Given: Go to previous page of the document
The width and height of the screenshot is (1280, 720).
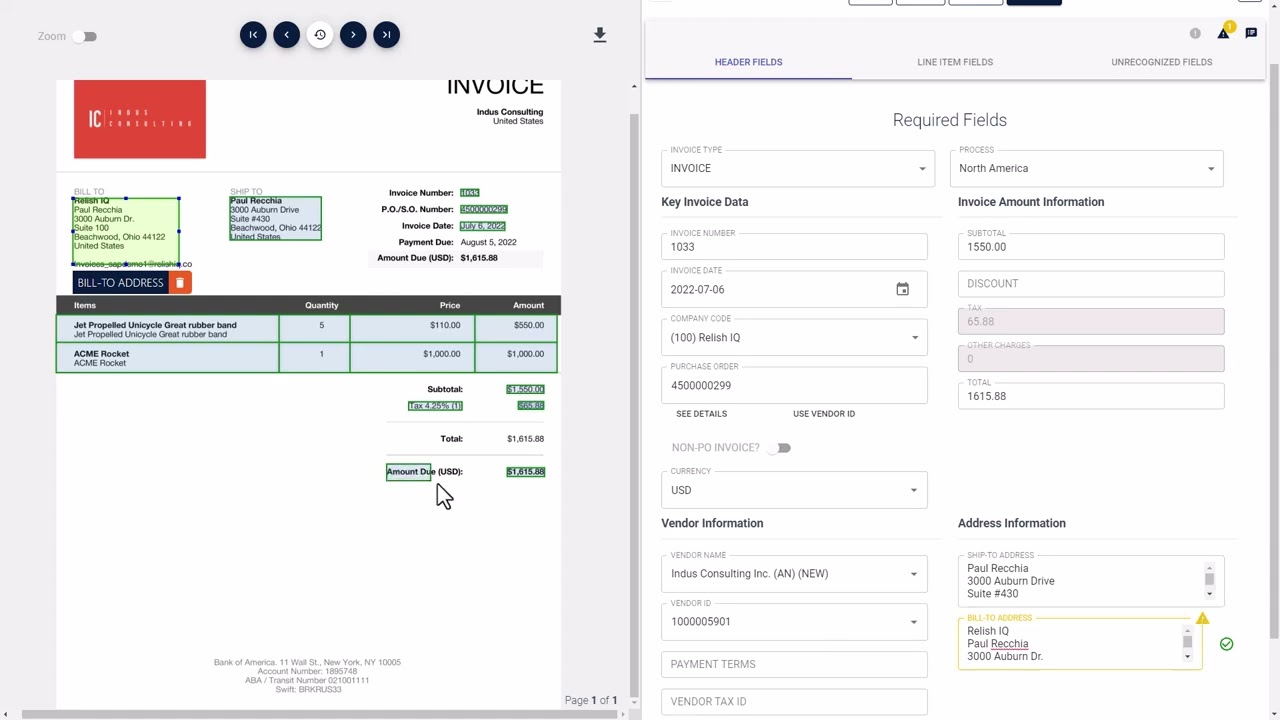Looking at the screenshot, I should [286, 35].
